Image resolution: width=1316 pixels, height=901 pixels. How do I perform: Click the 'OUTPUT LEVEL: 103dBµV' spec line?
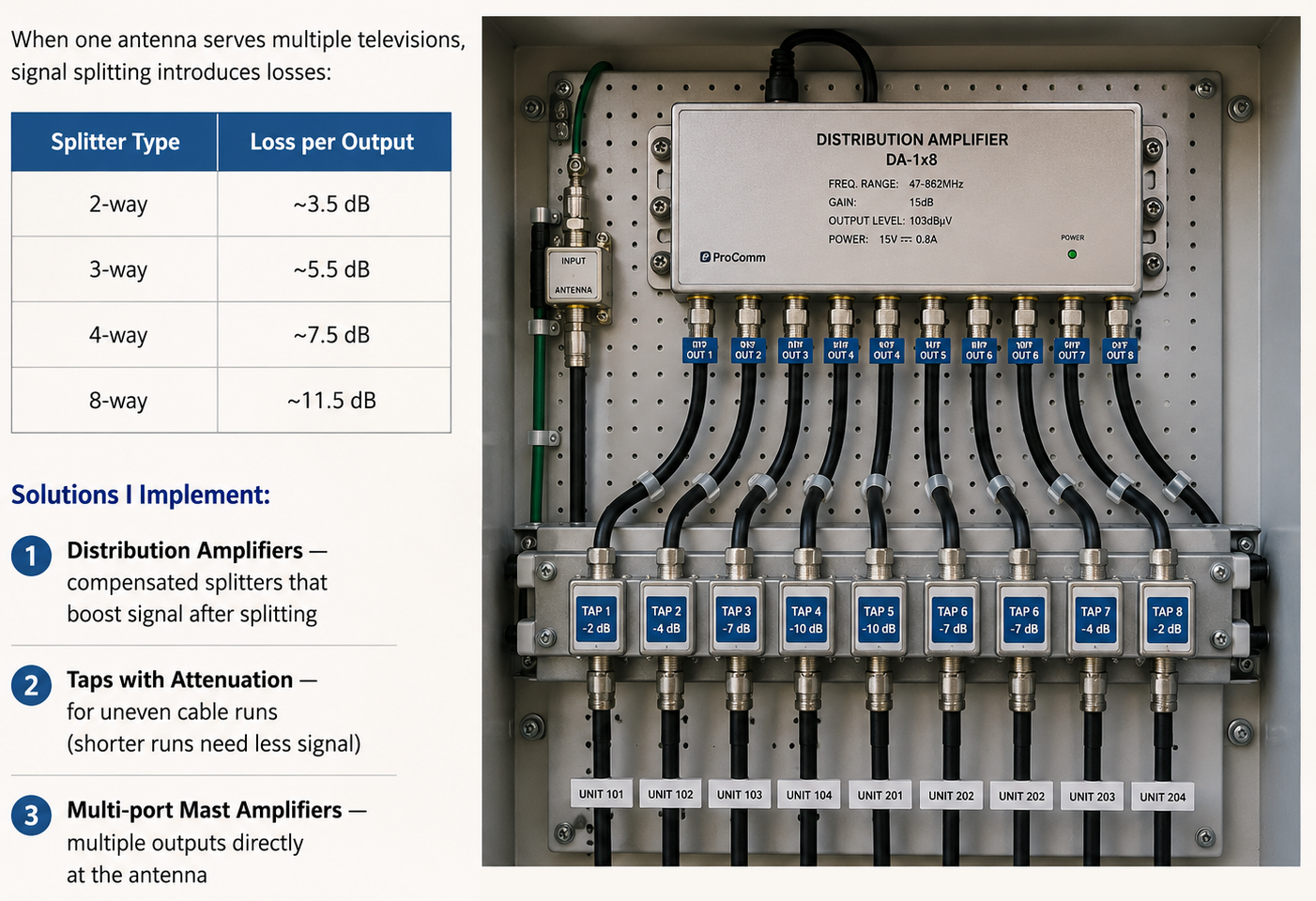coord(890,221)
